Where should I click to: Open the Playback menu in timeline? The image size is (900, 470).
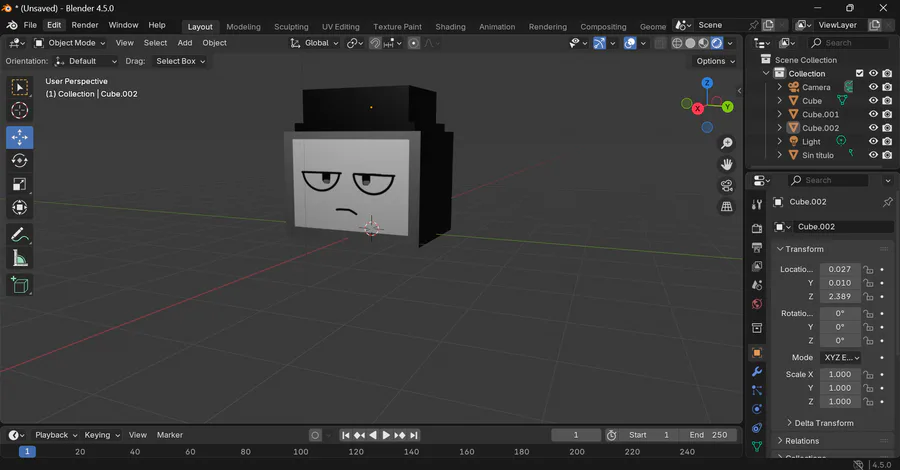56,435
